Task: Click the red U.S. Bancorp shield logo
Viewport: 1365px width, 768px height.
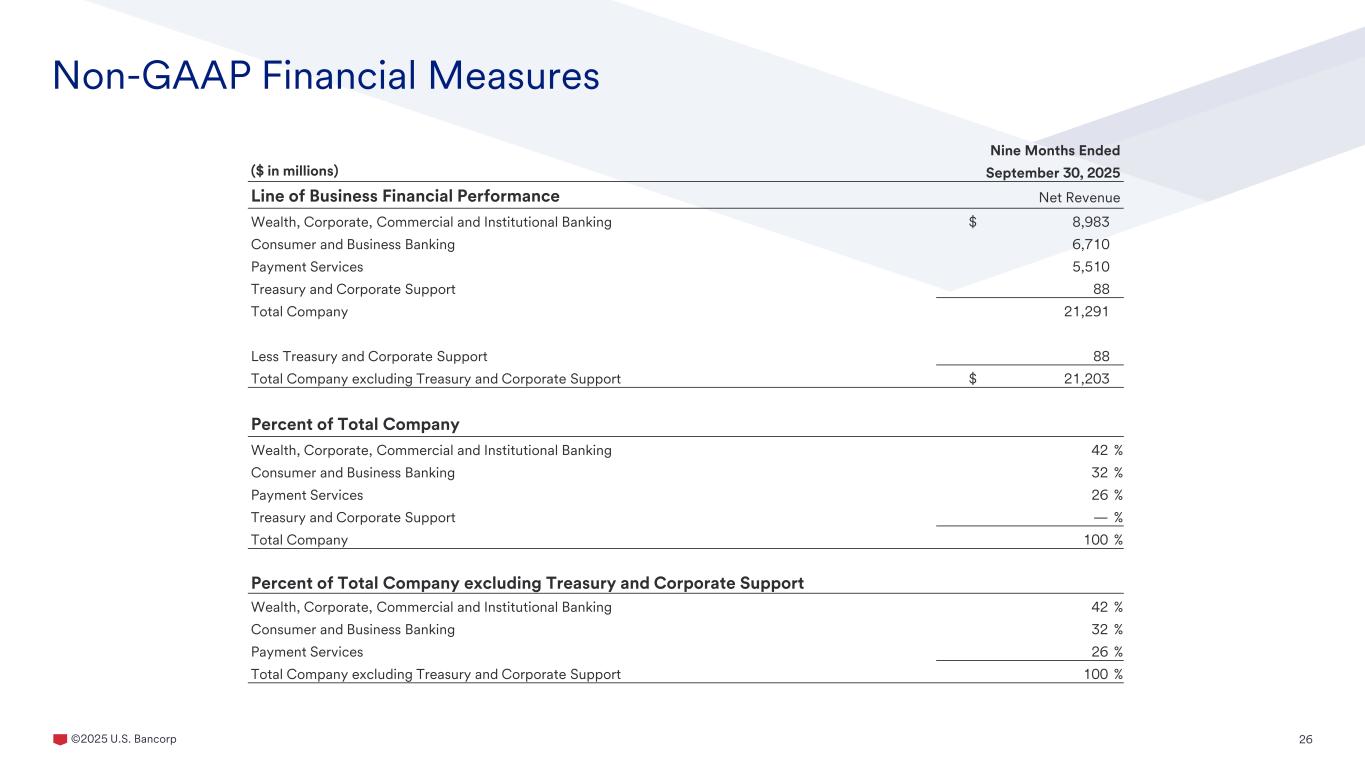Action: click(x=60, y=739)
